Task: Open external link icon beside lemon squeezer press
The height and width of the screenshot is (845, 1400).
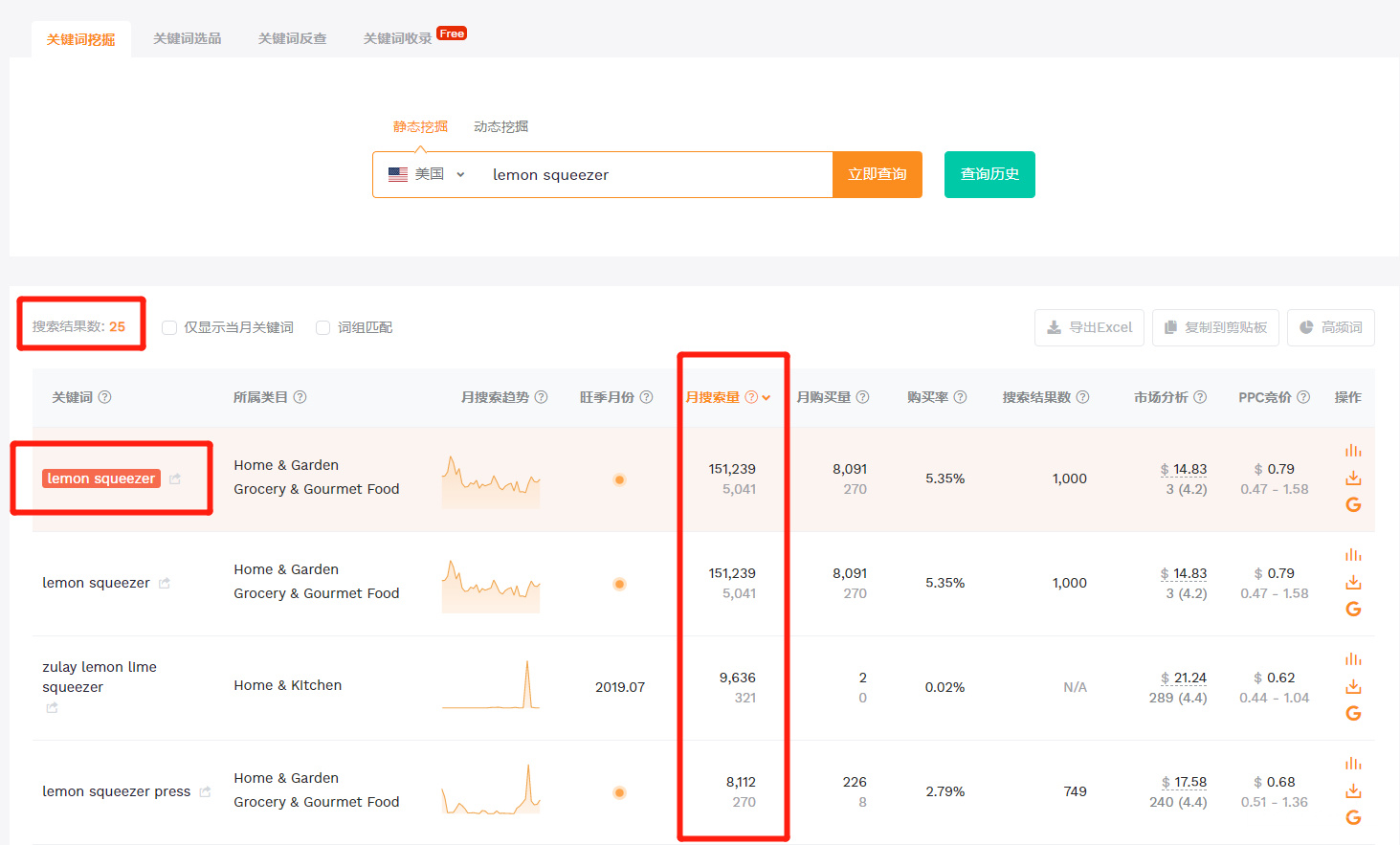Action: (x=205, y=791)
